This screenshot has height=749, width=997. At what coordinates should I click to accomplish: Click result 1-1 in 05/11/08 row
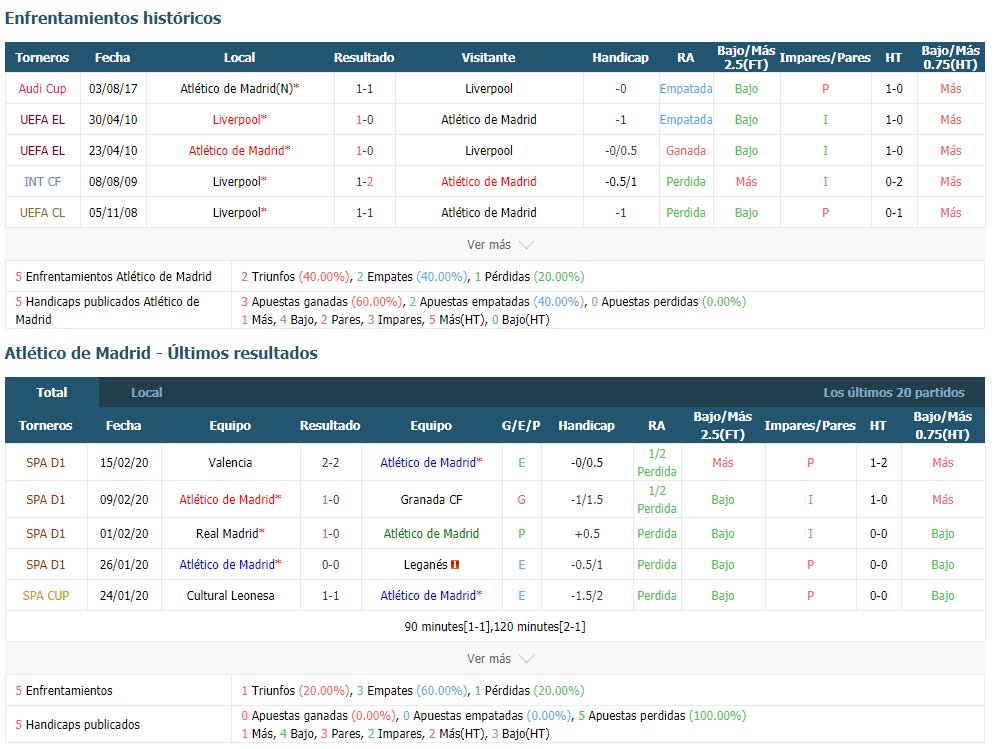(364, 213)
